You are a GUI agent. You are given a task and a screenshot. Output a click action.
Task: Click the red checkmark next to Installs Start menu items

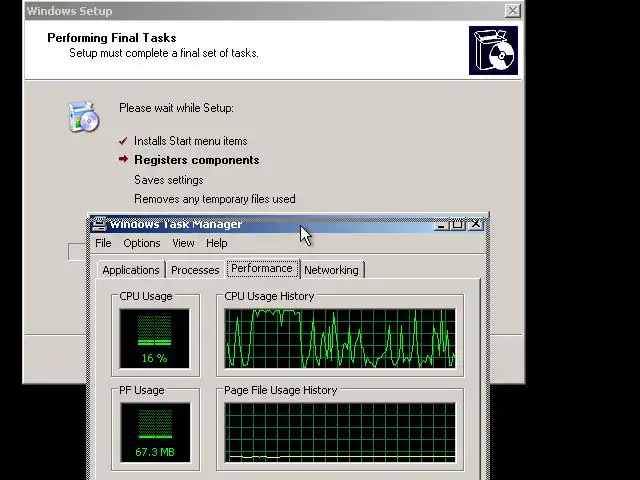tap(123, 141)
